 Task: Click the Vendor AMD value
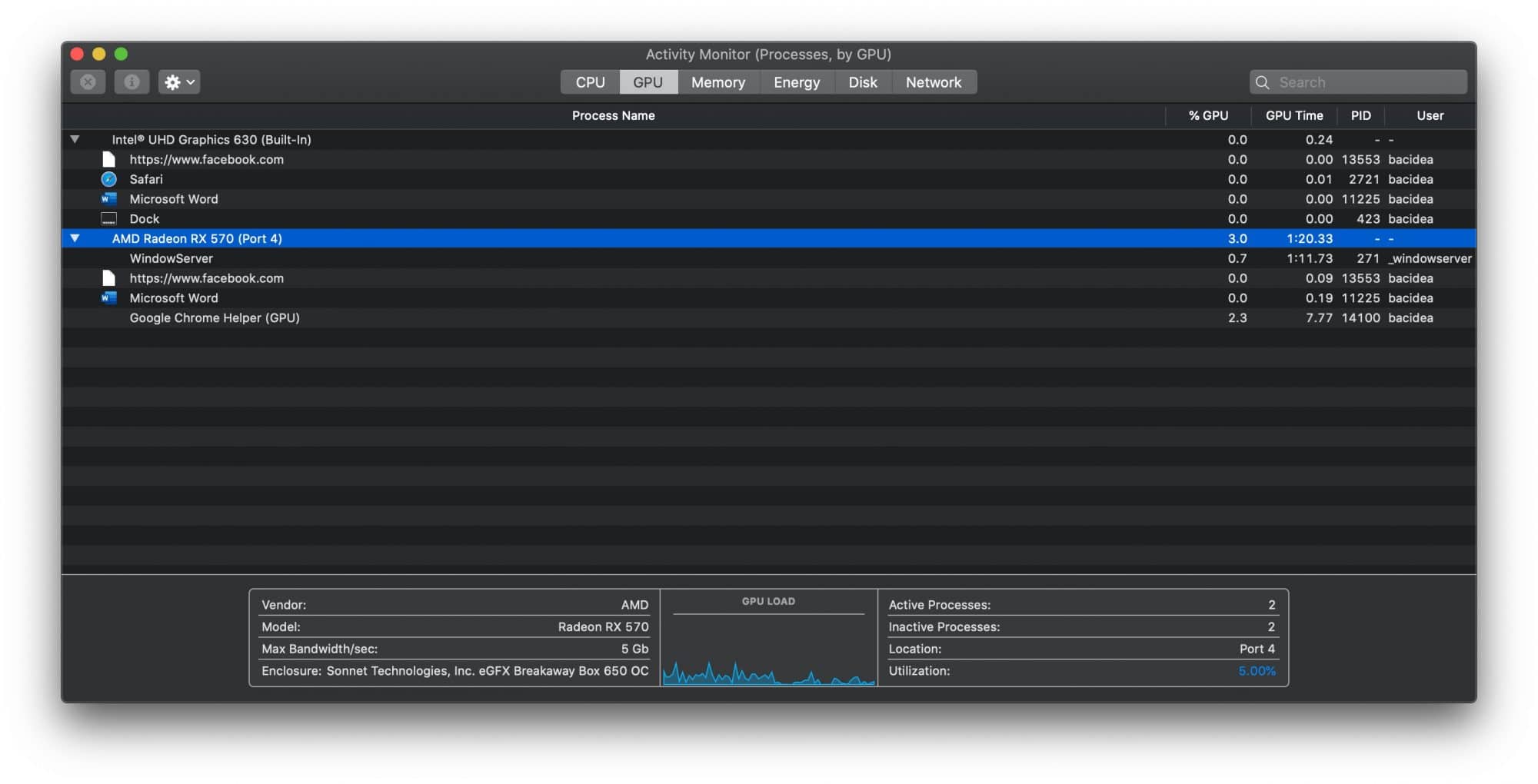pos(634,605)
